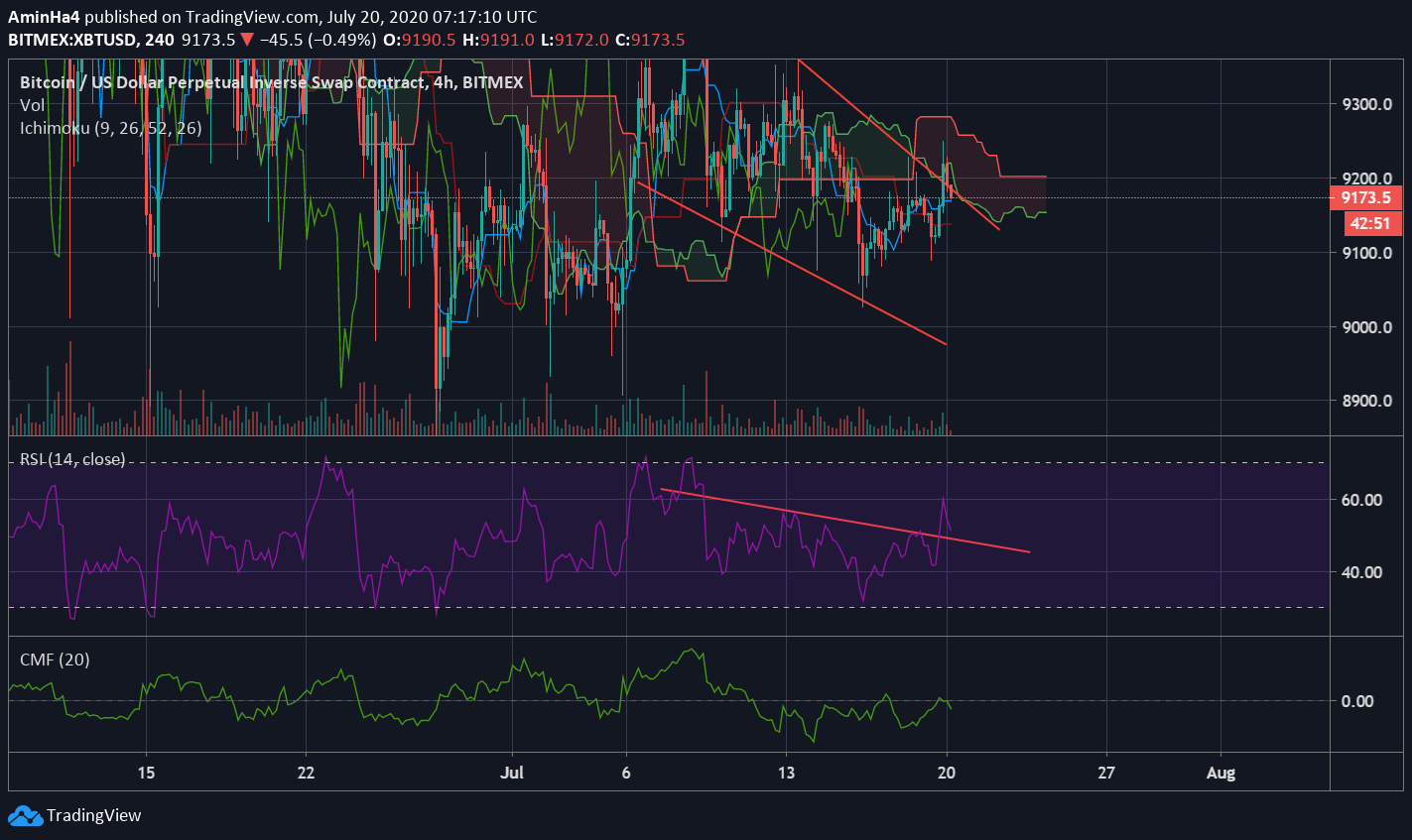Select the Vol indicator label
Image resolution: width=1412 pixels, height=840 pixels.
[32, 105]
